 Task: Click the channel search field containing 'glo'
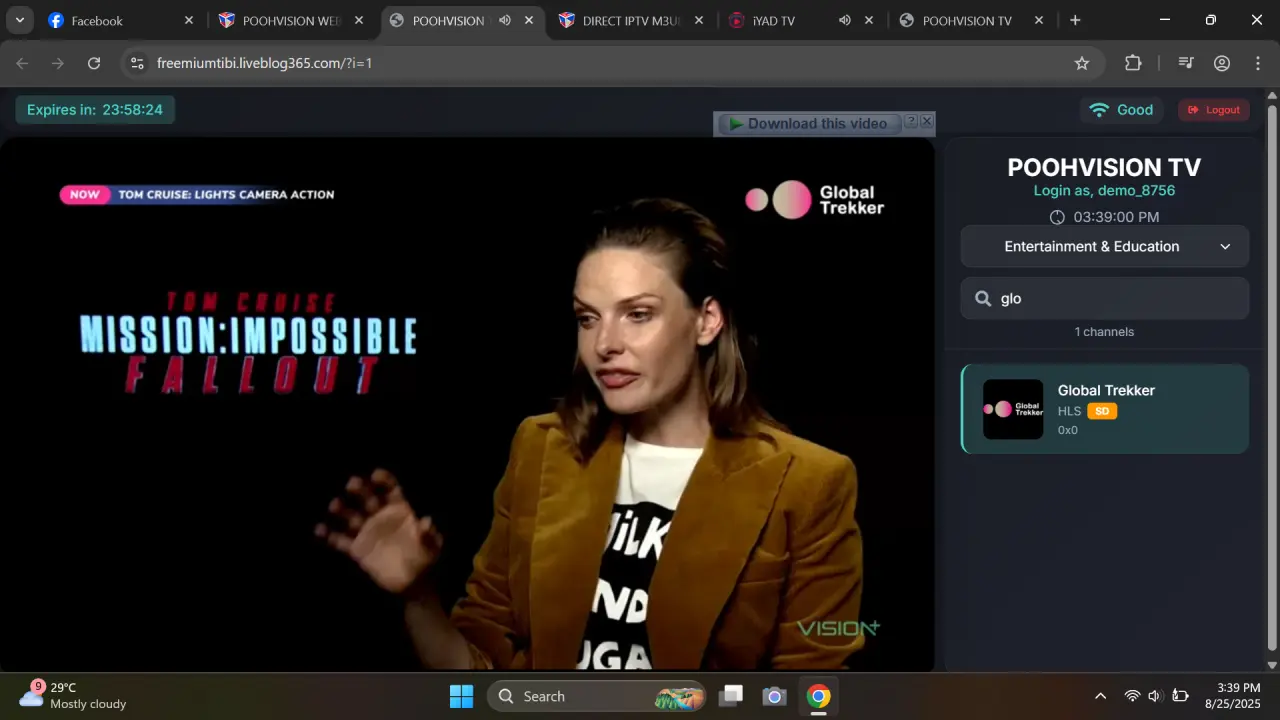[1105, 298]
